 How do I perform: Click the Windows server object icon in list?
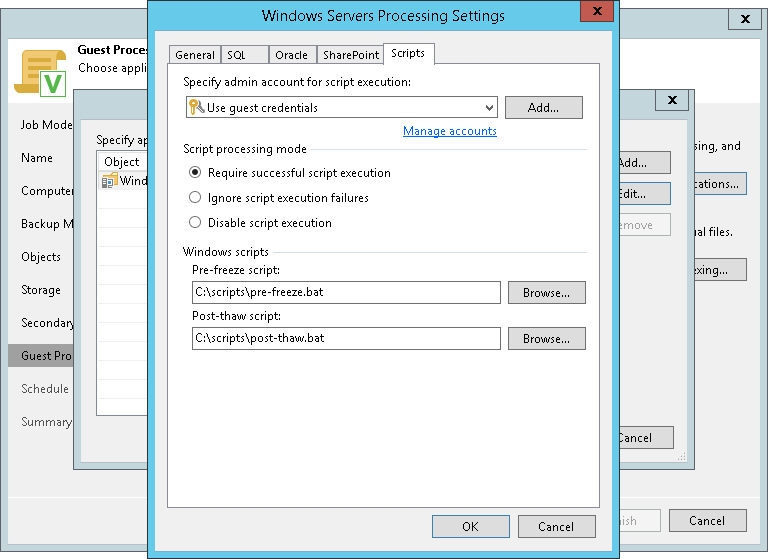(110, 181)
